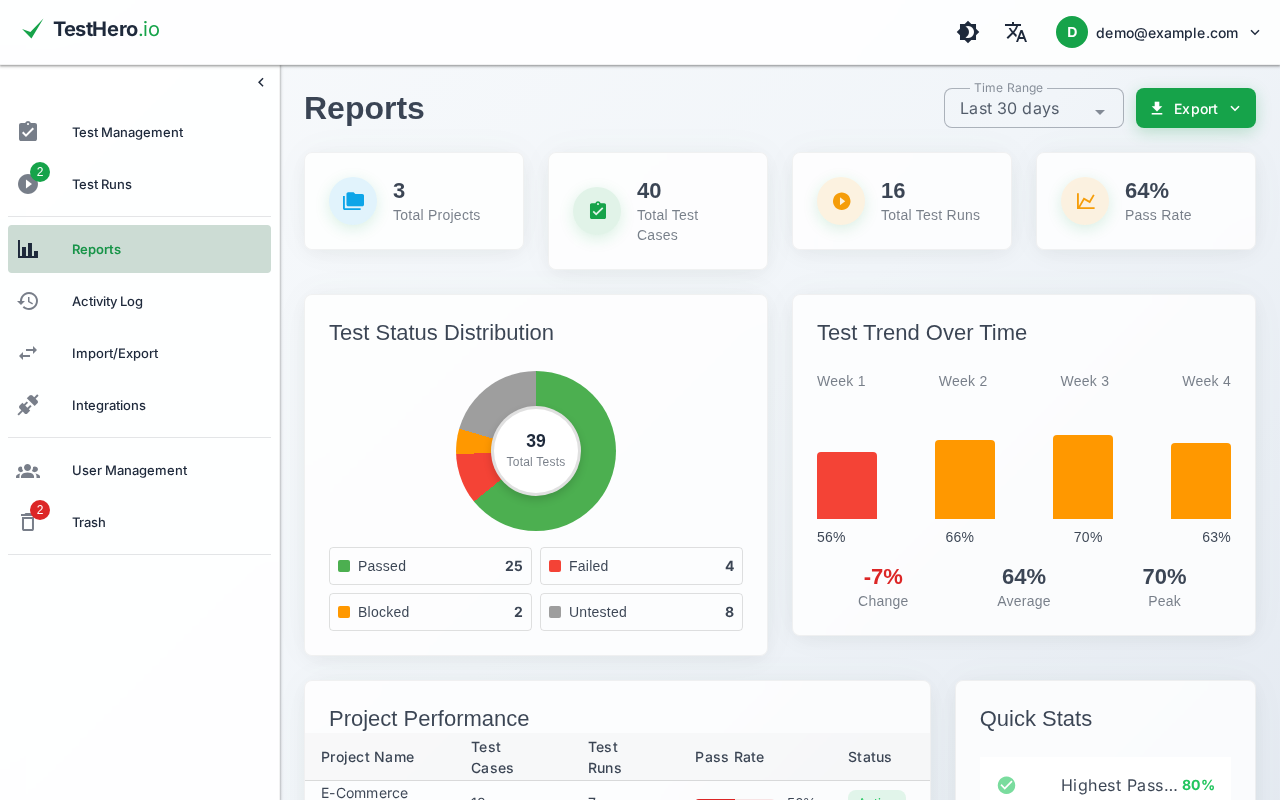Viewport: 1280px width, 800px height.
Task: Click the Import/Export arrows icon
Action: (x=28, y=353)
